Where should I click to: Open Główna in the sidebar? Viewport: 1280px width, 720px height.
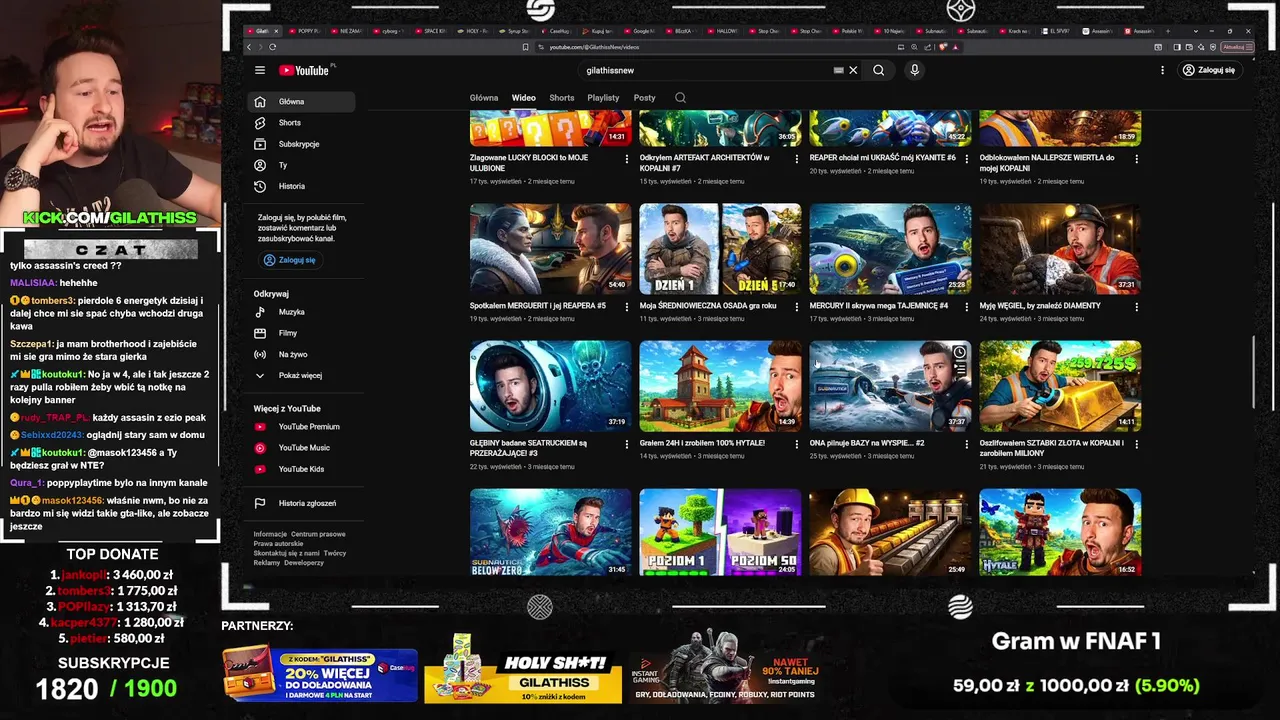(301, 101)
